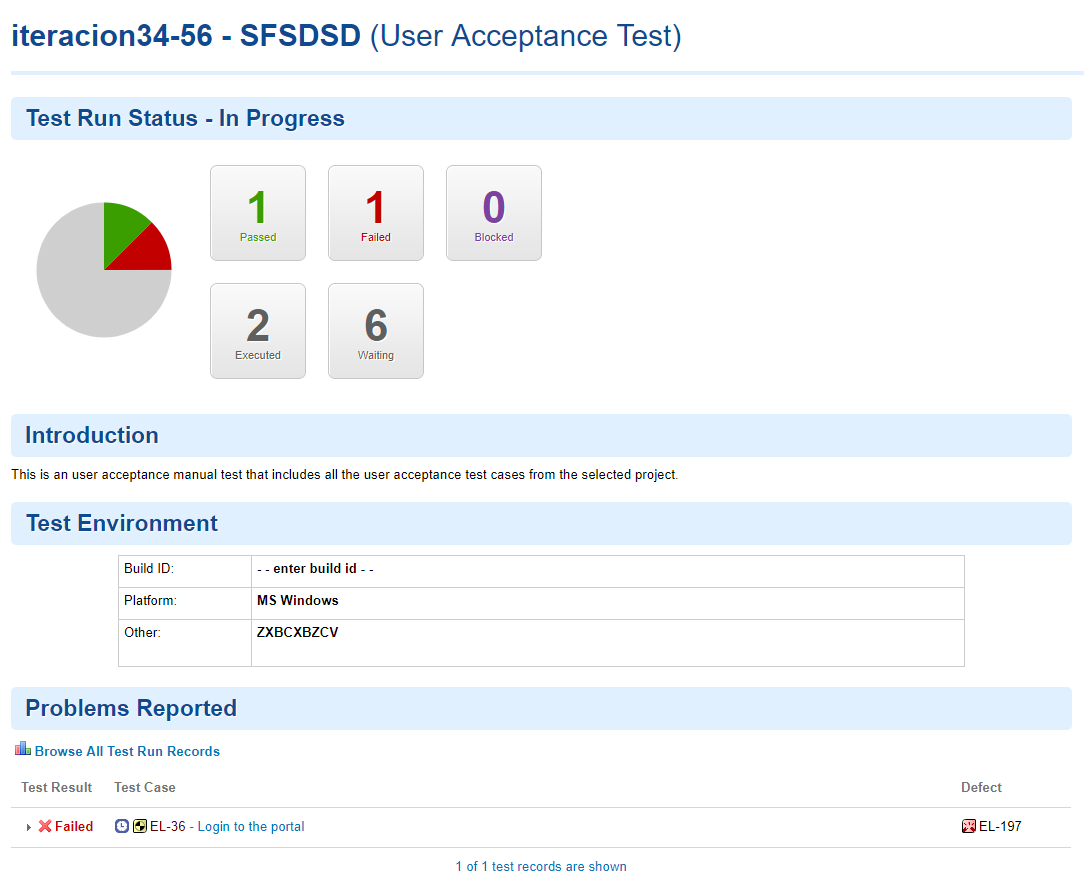Click the test case type icon before EL-36

click(140, 826)
